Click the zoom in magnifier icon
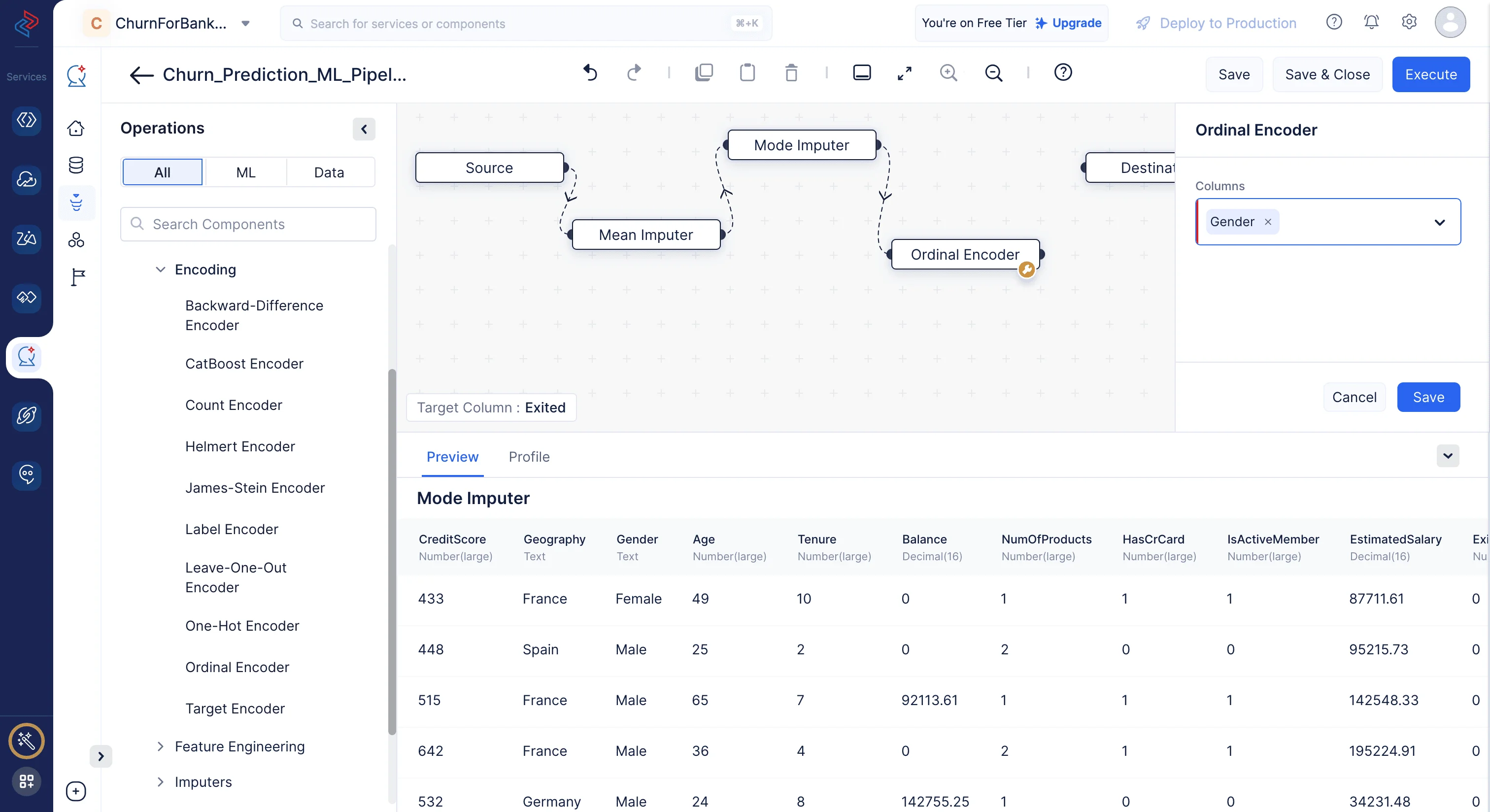Viewport: 1490px width, 812px height. pos(948,73)
